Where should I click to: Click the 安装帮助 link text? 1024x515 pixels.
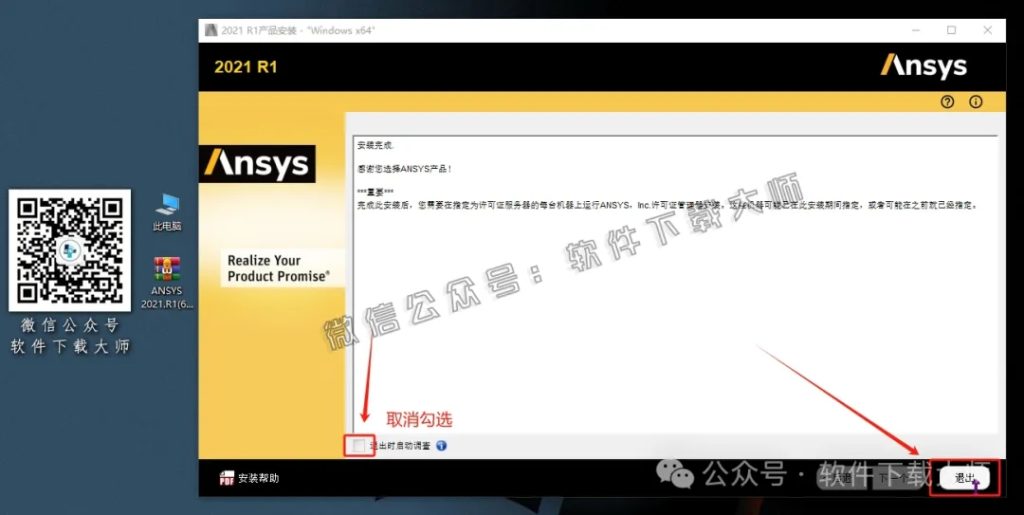(x=259, y=478)
